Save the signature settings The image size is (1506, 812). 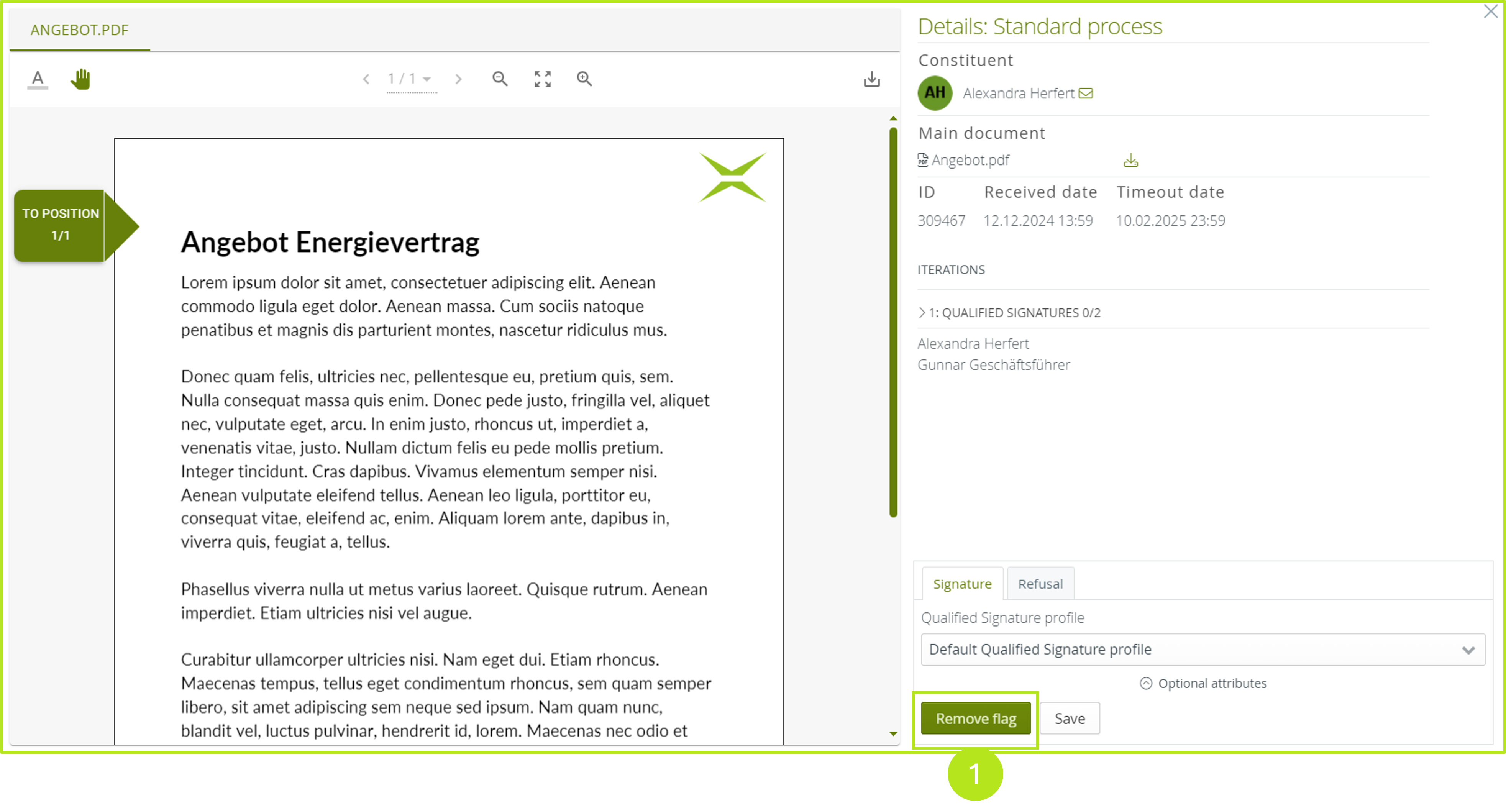pos(1069,718)
